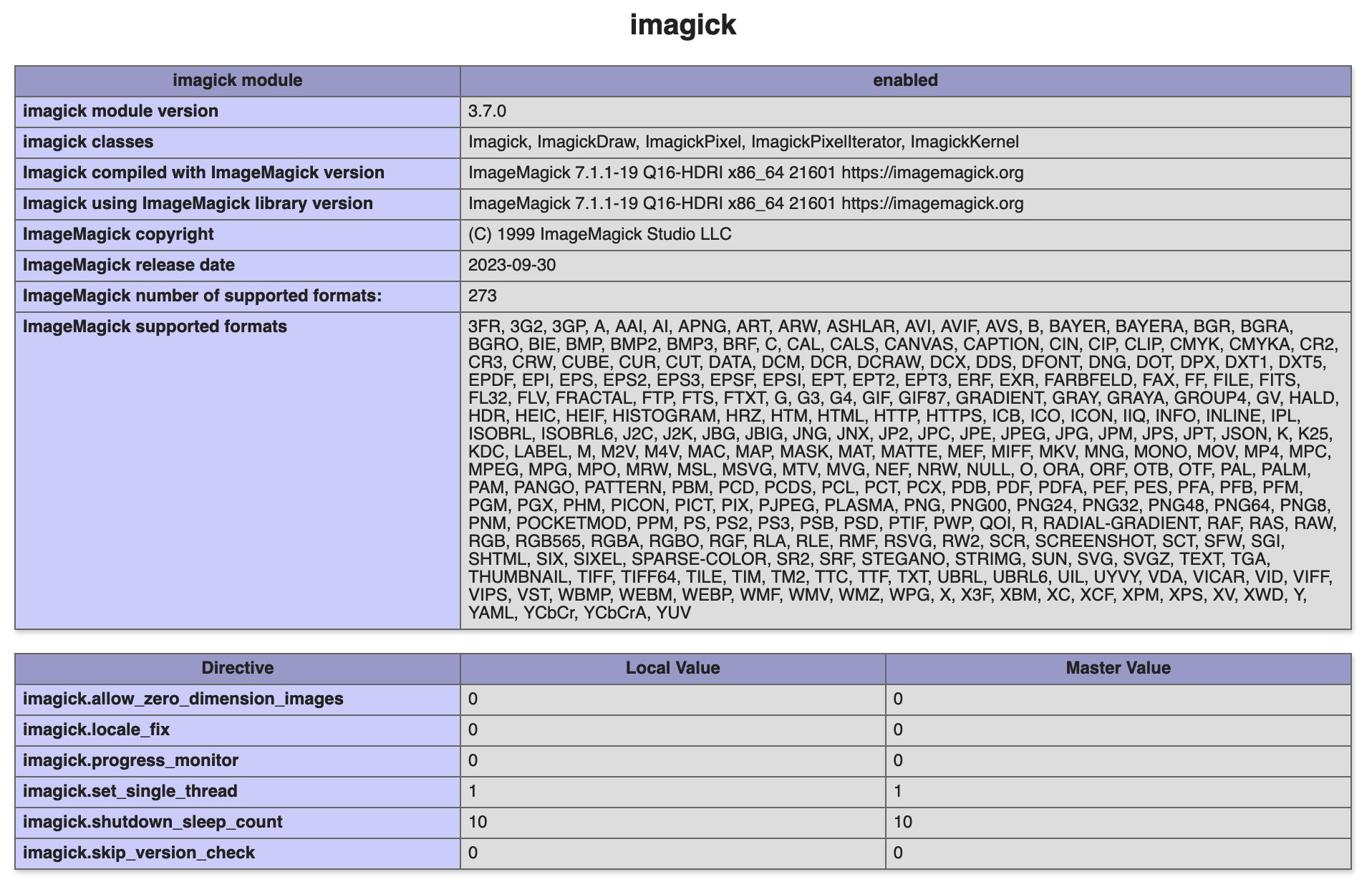Click the module version value 3.7.0
Image resolution: width=1372 pixels, height=882 pixels.
(487, 111)
